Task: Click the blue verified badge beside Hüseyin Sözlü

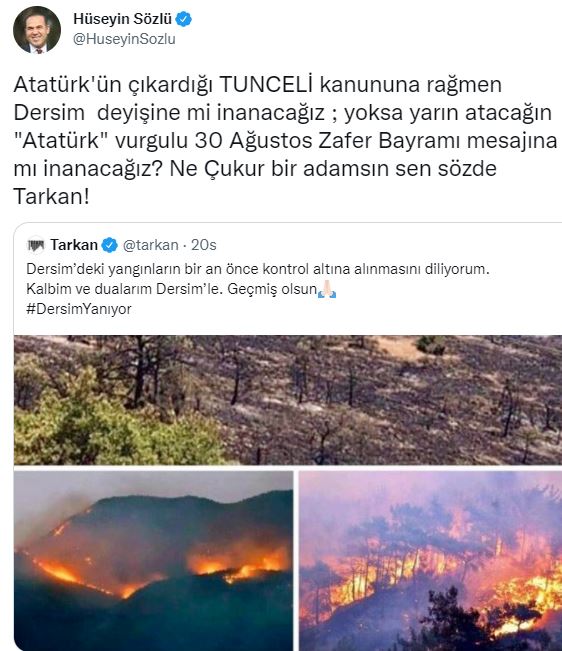Action: click(183, 19)
